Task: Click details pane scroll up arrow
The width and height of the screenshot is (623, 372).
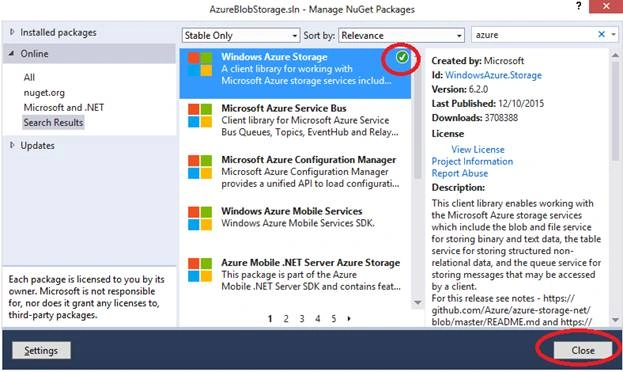Action: [615, 56]
